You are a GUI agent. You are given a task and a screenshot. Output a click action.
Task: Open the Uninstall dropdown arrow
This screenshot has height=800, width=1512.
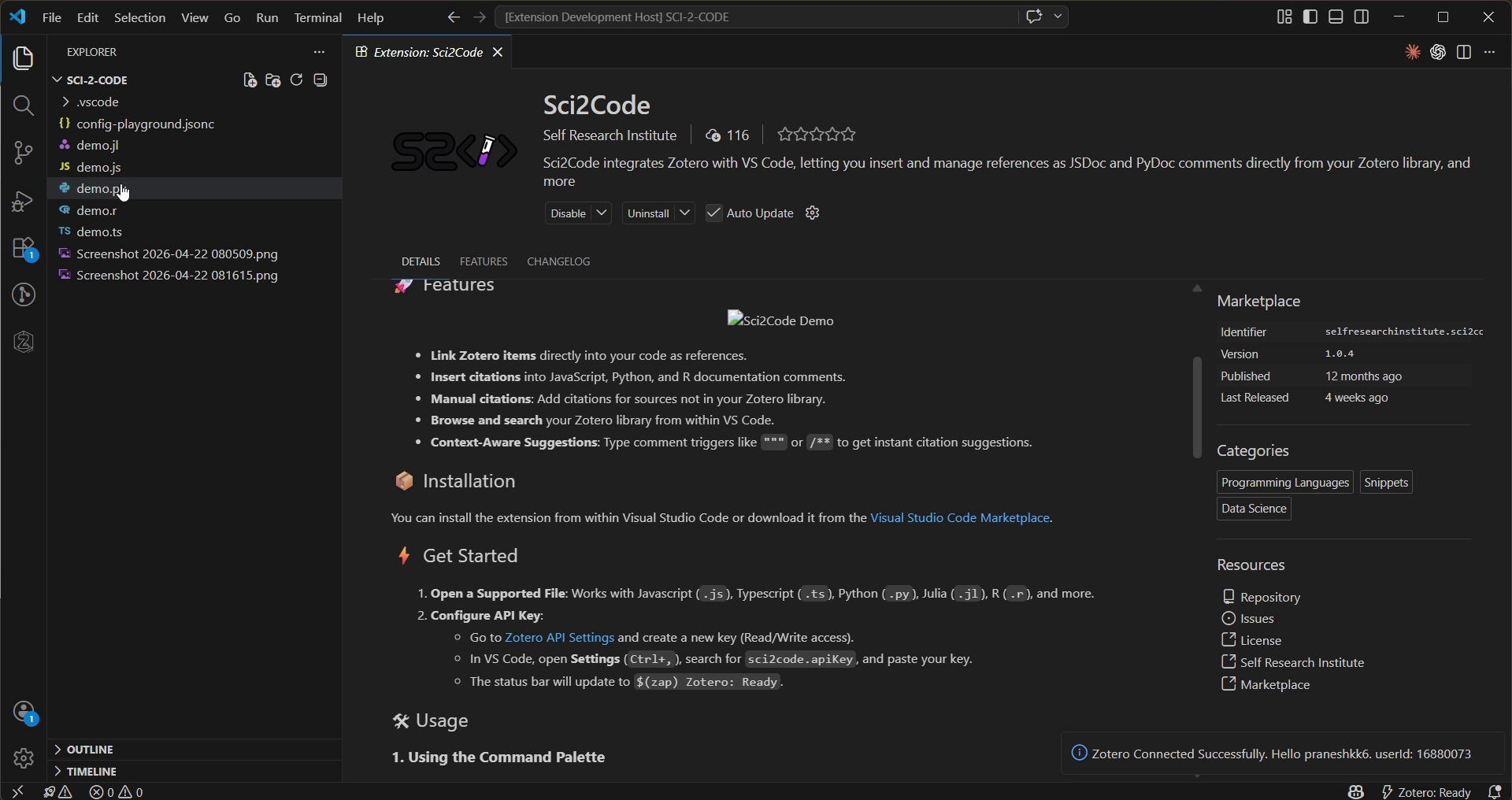pos(685,213)
